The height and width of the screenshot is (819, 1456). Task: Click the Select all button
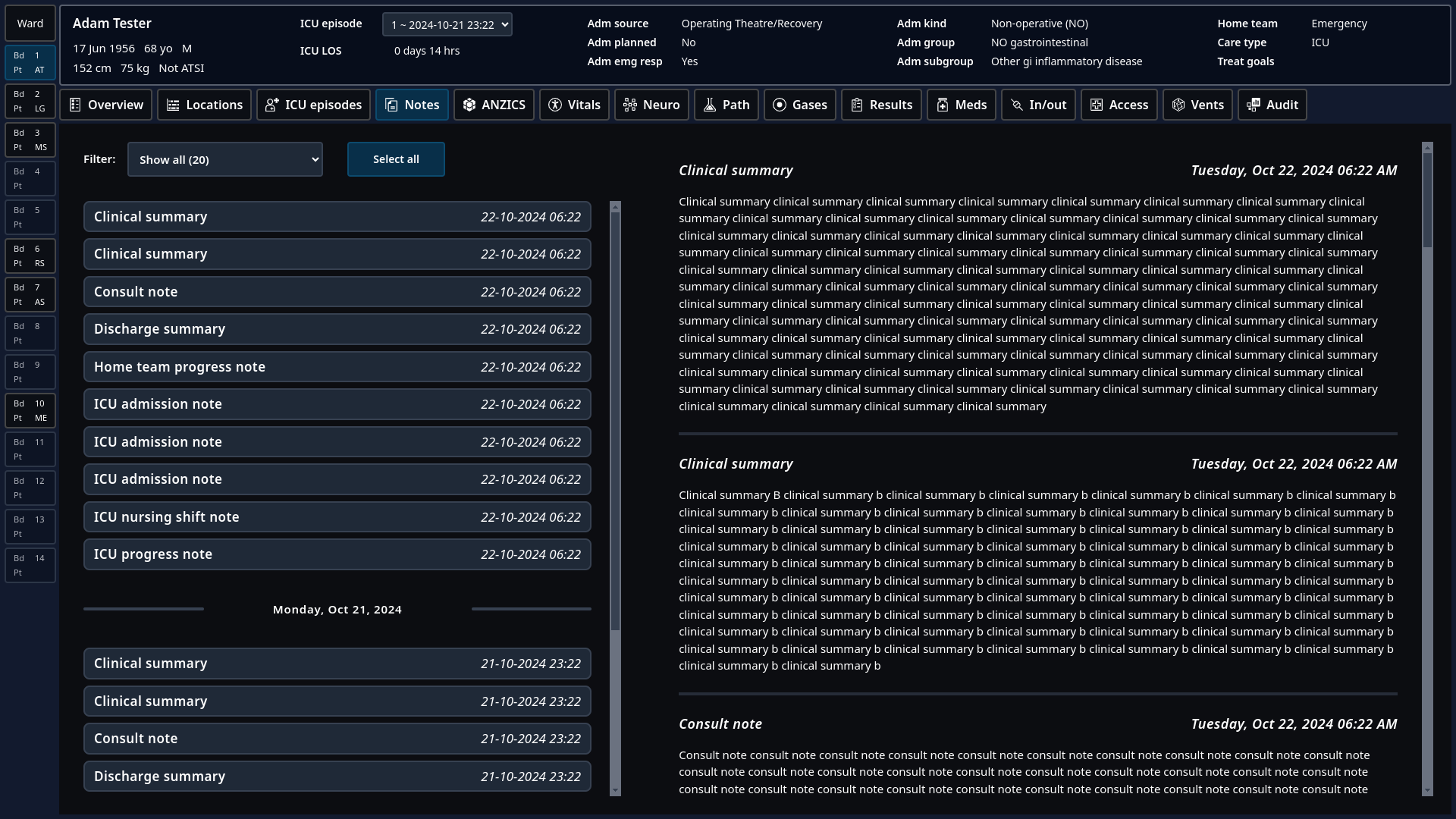pos(396,159)
